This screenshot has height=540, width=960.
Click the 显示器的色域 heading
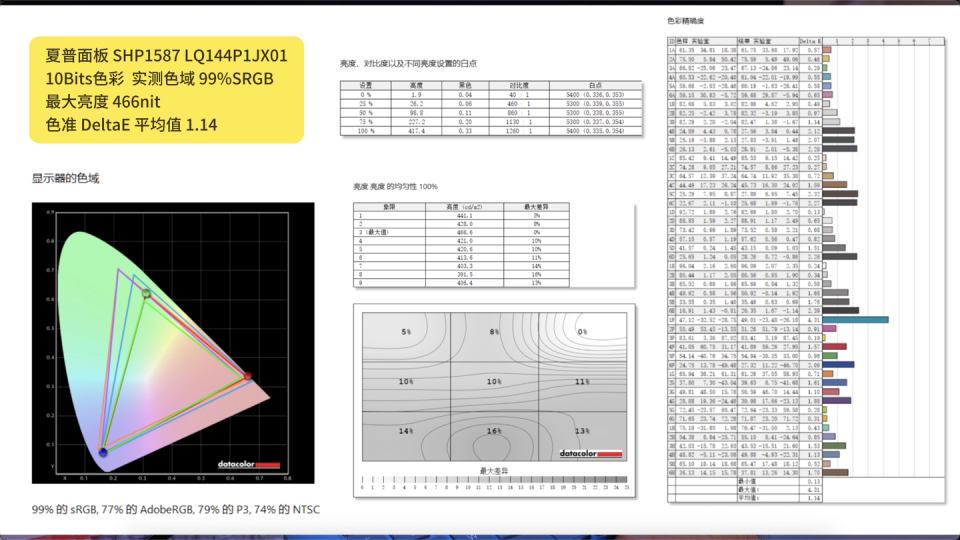tap(66, 178)
